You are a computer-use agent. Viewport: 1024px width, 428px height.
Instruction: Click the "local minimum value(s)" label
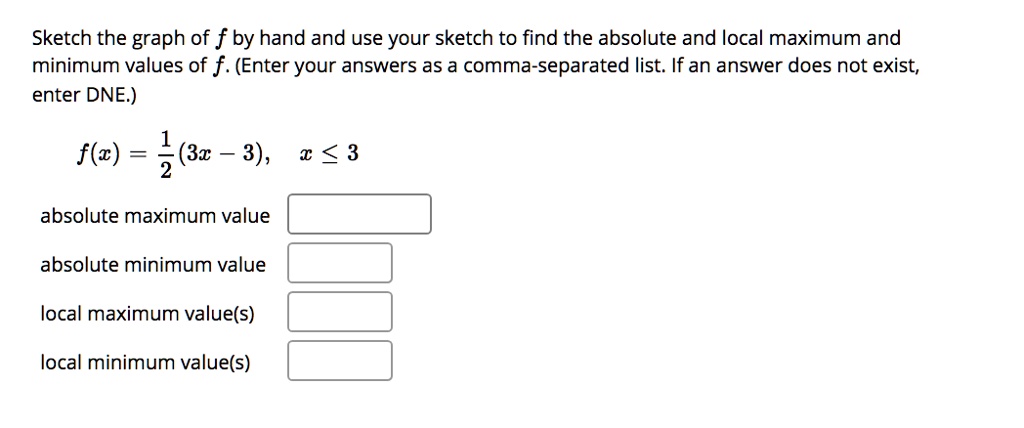pyautogui.click(x=145, y=363)
